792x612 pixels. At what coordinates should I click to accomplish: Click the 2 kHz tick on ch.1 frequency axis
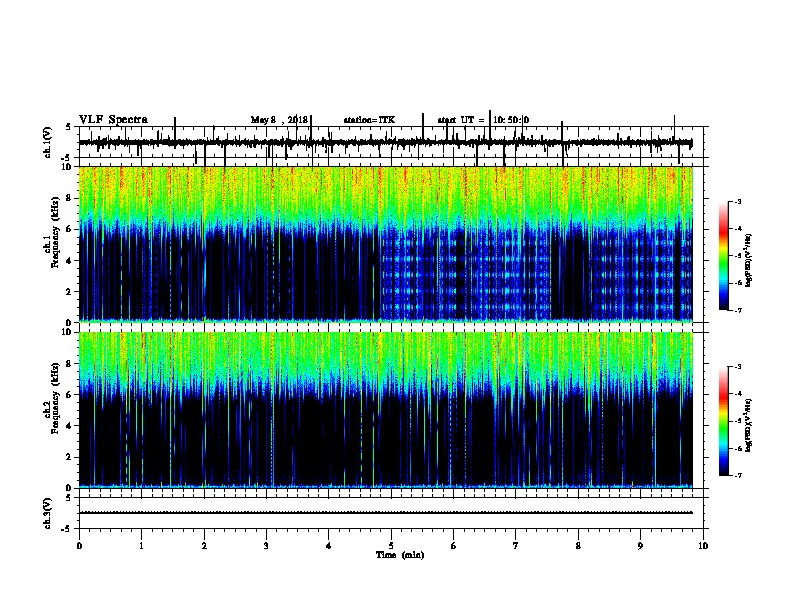(69, 291)
